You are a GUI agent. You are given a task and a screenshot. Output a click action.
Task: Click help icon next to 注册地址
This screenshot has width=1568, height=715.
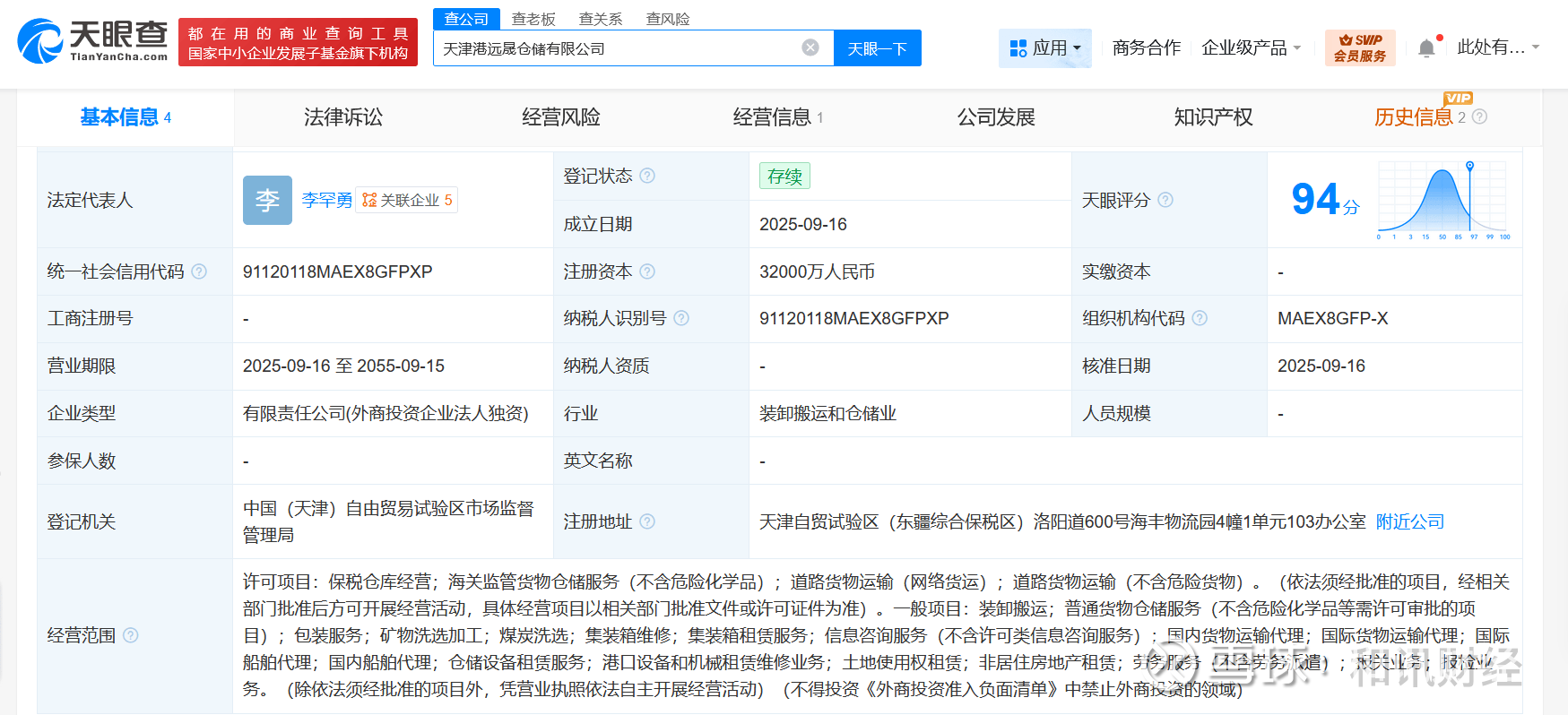coord(647,521)
